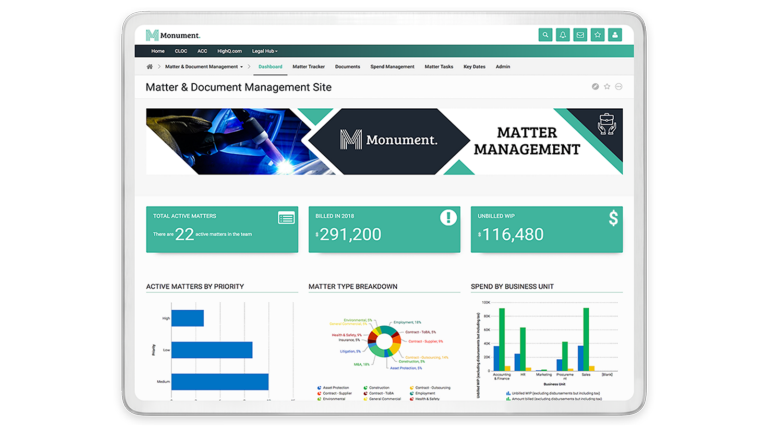Favorite the site with the star outline icon
The image size is (768, 432).
click(607, 87)
